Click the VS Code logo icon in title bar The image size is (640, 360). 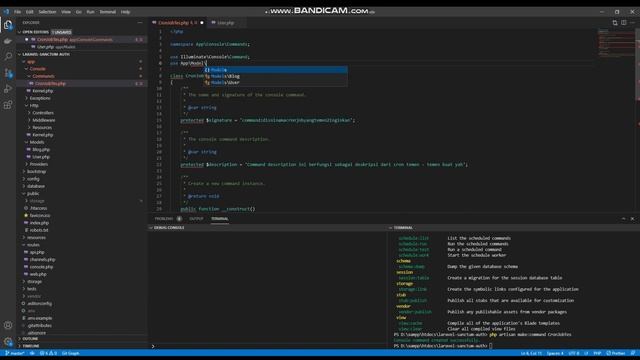(x=6, y=12)
